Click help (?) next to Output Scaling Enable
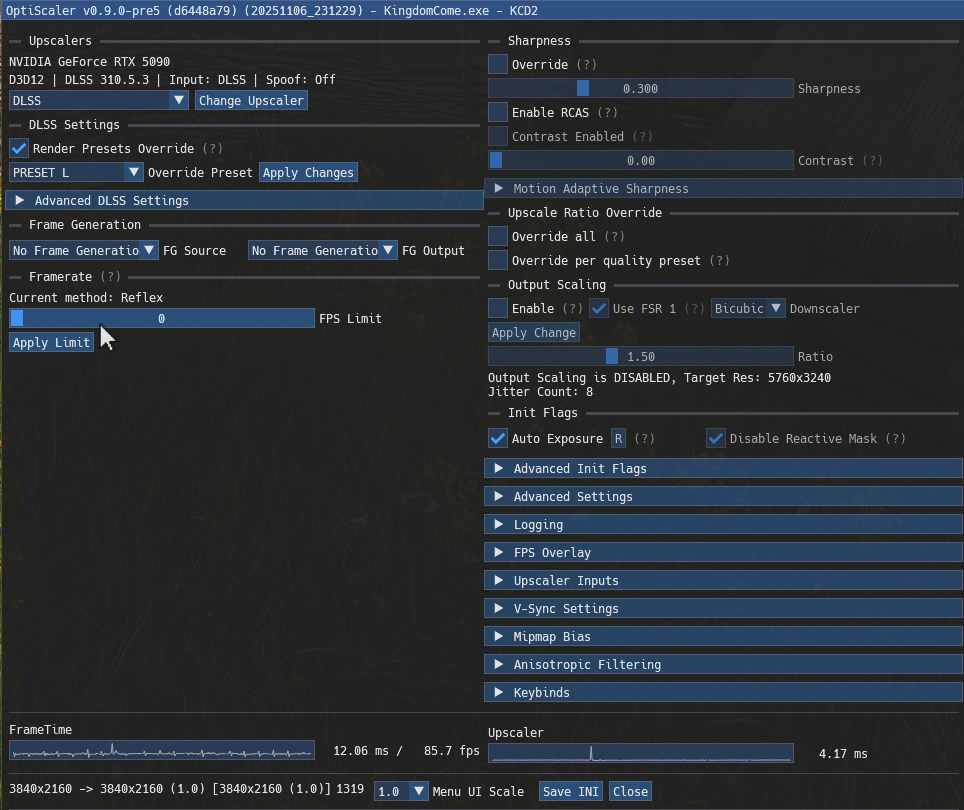The width and height of the screenshot is (964, 810). click(x=572, y=308)
